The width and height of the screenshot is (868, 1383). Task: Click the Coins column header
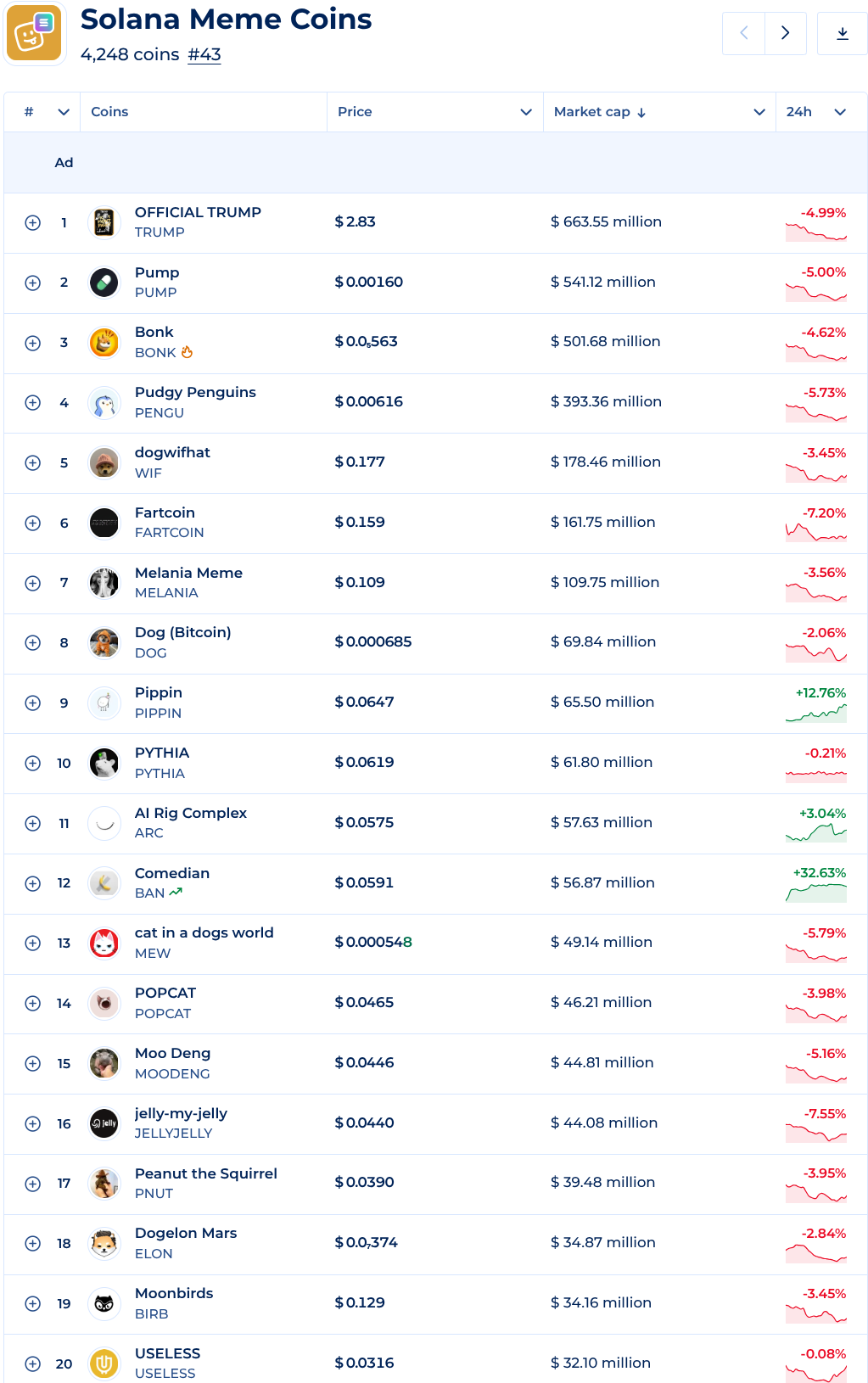click(109, 112)
